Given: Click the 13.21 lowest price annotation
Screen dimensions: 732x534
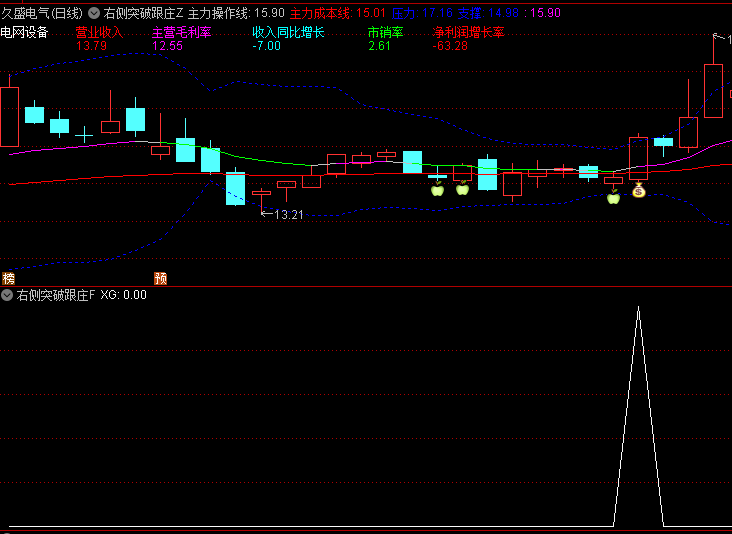Looking at the screenshot, I should pyautogui.click(x=289, y=215).
